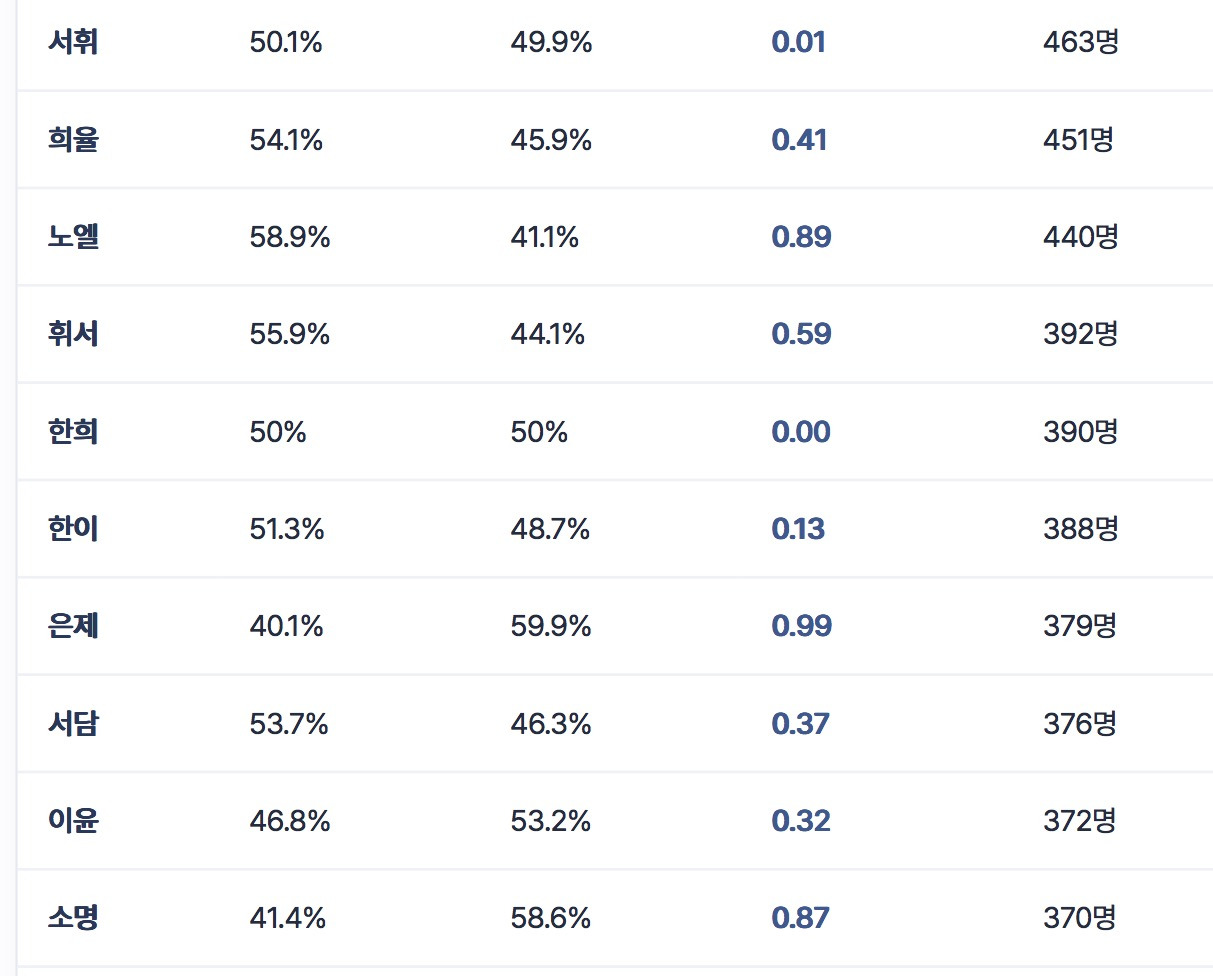This screenshot has height=976, width=1213.
Task: Open the name 서휘 in the table
Action: tap(73, 43)
